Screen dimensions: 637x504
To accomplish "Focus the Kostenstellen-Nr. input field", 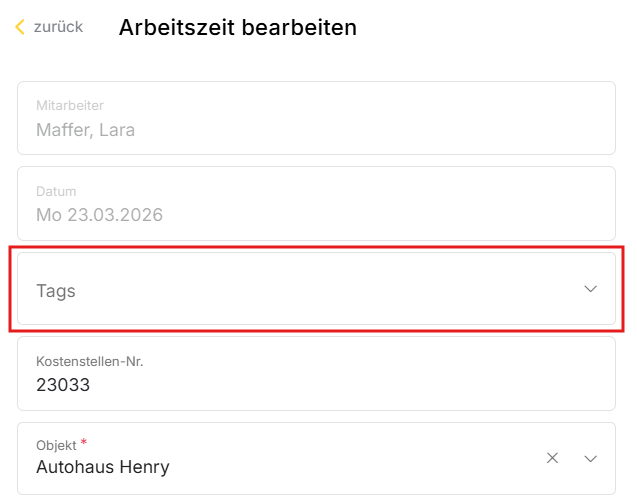I will click(x=316, y=373).
